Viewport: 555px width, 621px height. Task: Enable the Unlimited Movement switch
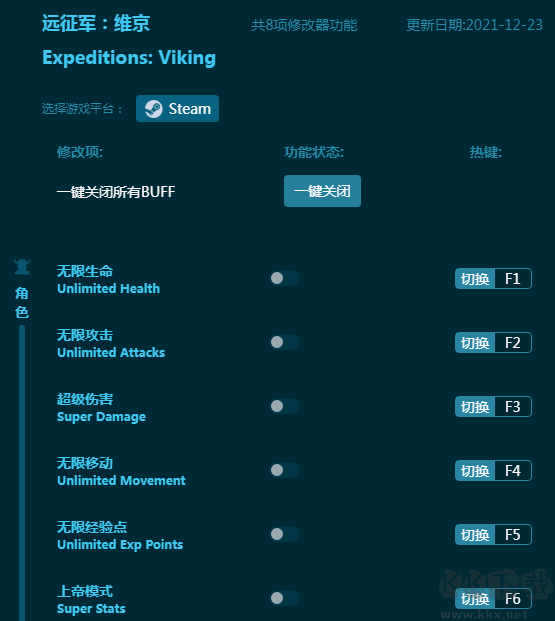(x=284, y=470)
